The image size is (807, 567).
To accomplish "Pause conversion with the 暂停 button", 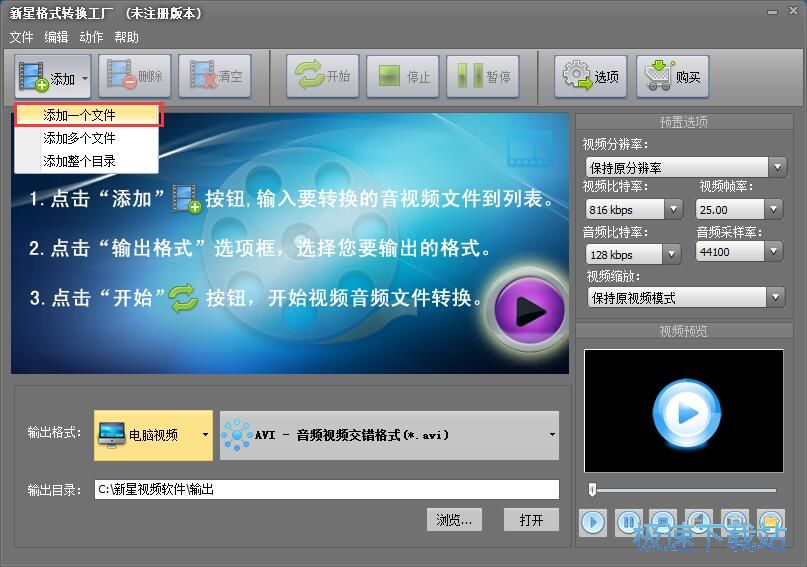I will point(483,76).
